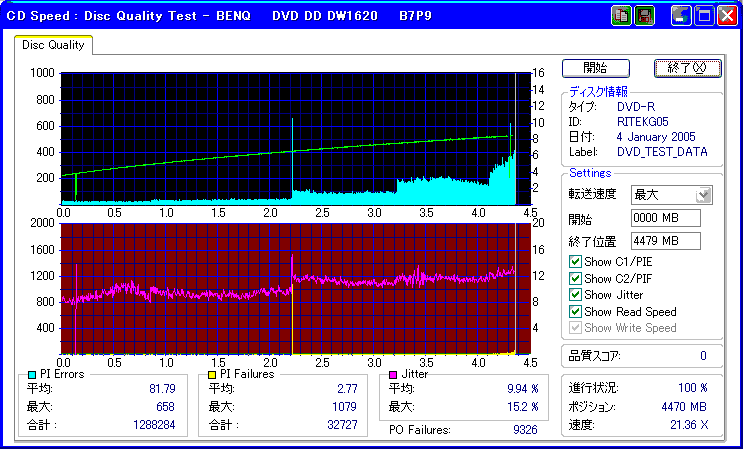Click PI Failures average 2.77
Image resolution: width=743 pixels, height=449 pixels.
click(347, 389)
